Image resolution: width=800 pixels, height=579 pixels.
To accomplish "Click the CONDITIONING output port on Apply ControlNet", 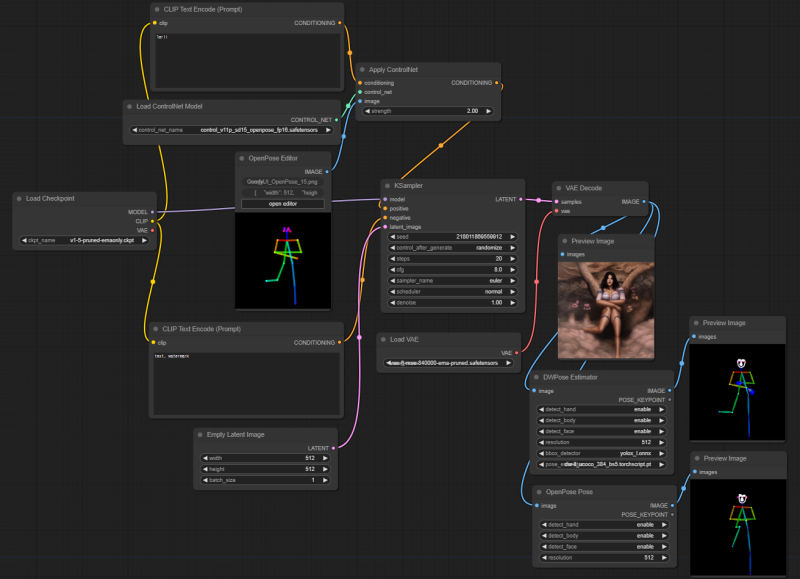I will (496, 83).
